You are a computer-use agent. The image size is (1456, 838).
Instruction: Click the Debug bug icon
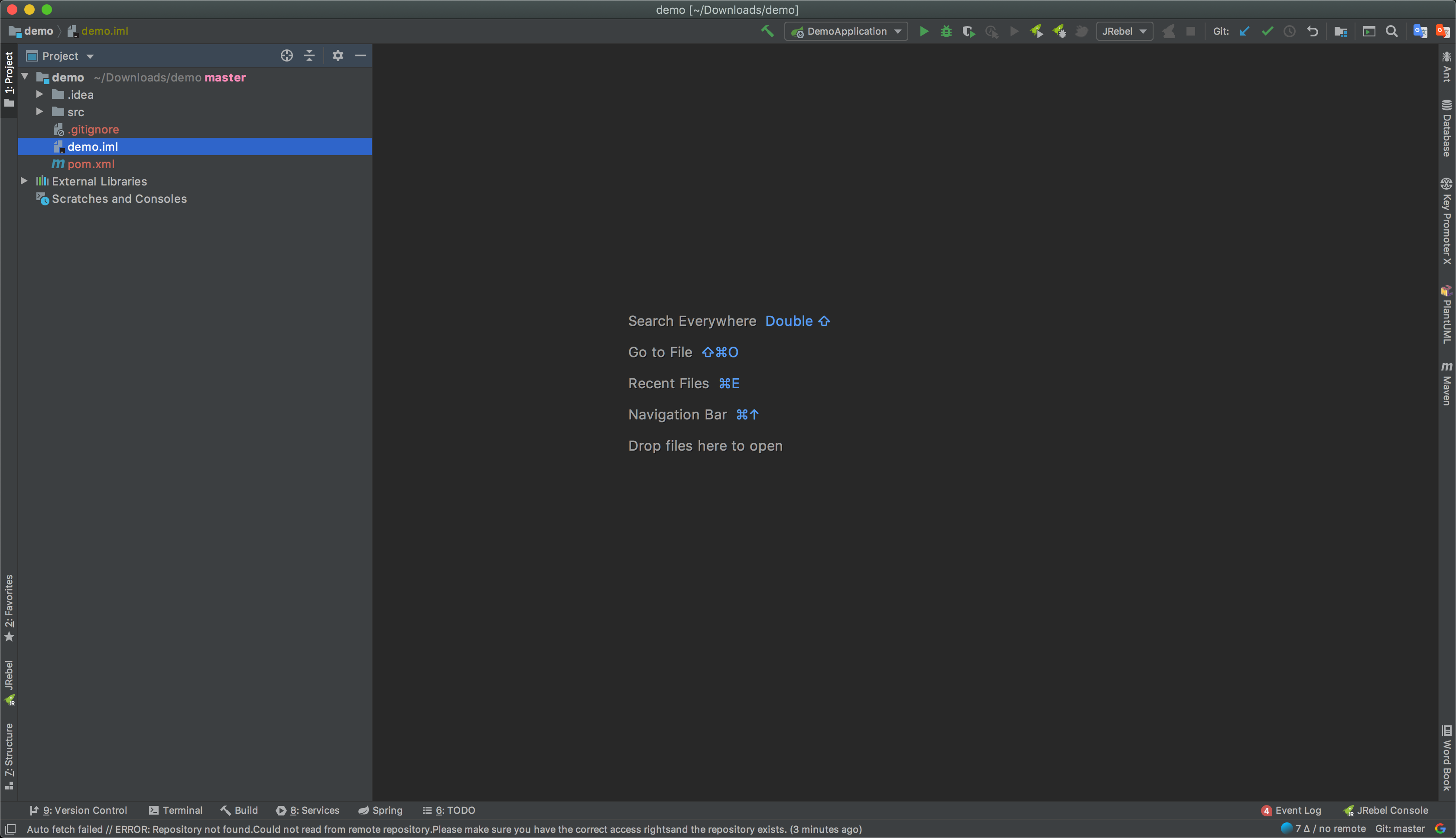click(x=946, y=32)
